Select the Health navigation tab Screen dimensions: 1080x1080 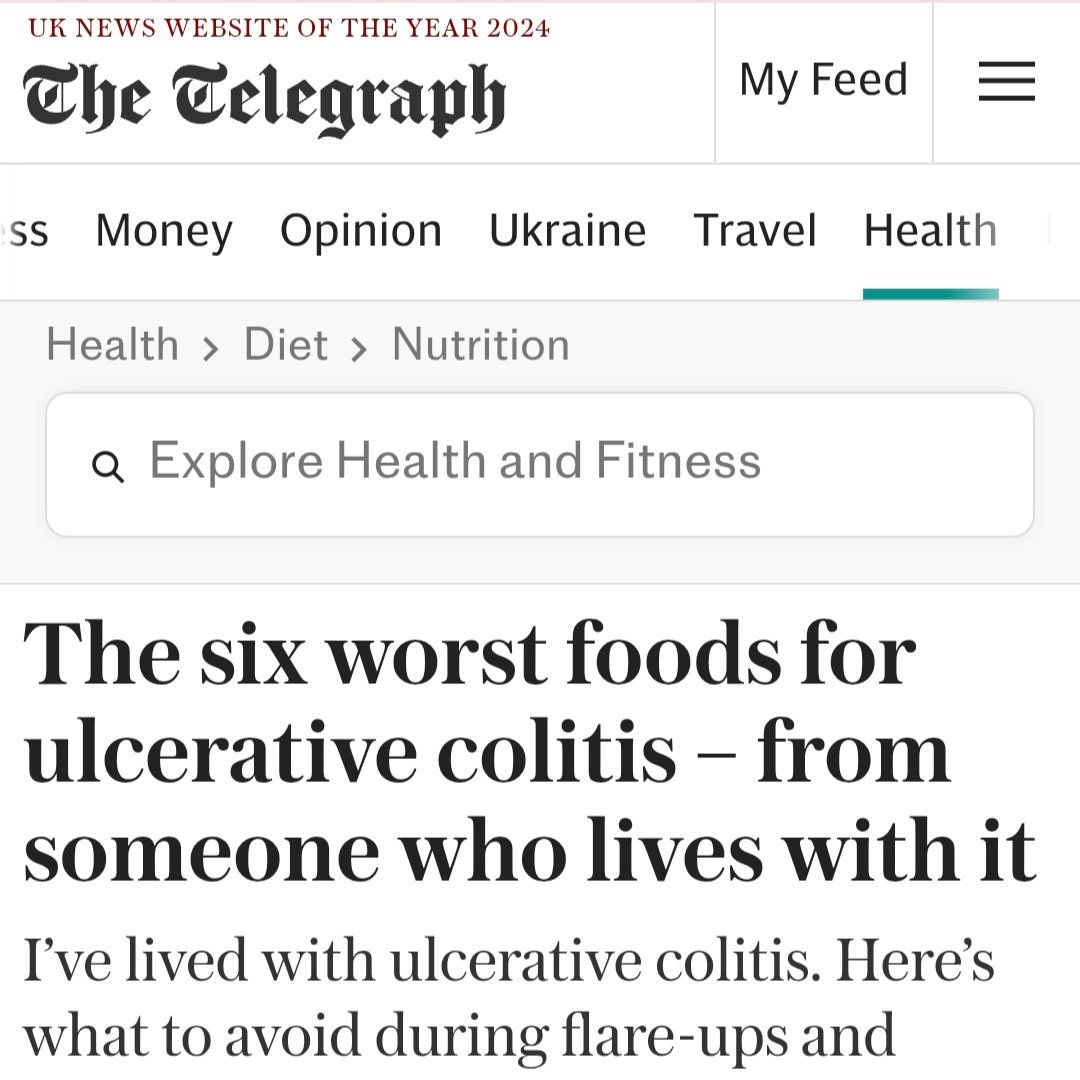[930, 231]
